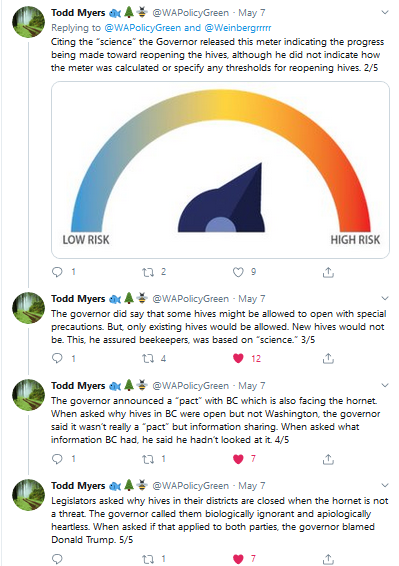Retweet the 3/5 tweet with 4 retweets

[148, 358]
